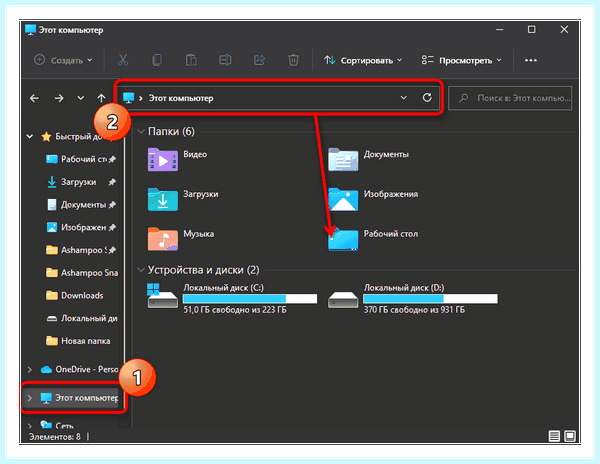Open recent locations dropdown next to forward arrow
This screenshot has height=464, width=600.
(81, 98)
